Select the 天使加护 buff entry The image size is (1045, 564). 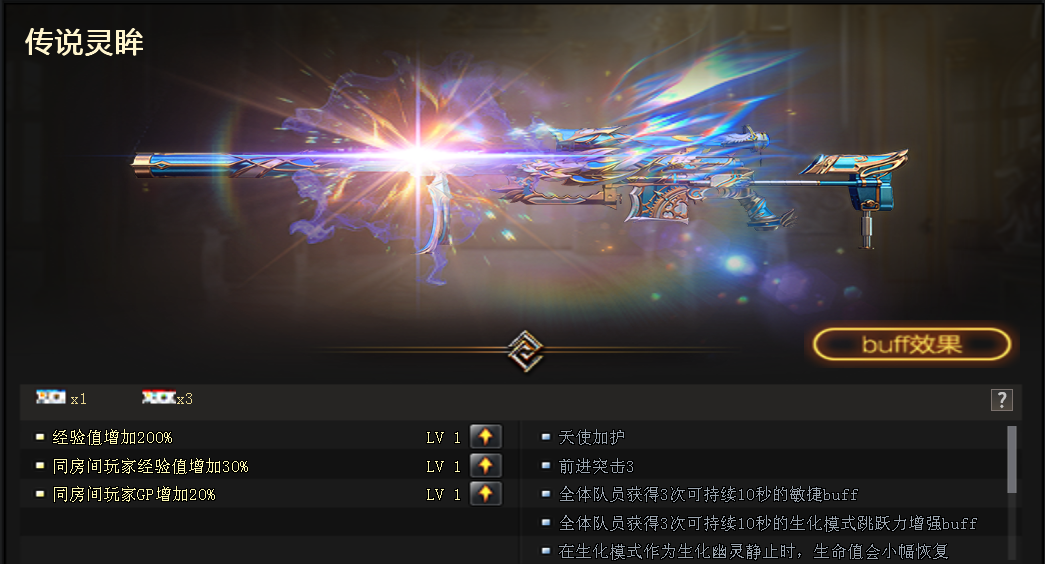pos(592,437)
